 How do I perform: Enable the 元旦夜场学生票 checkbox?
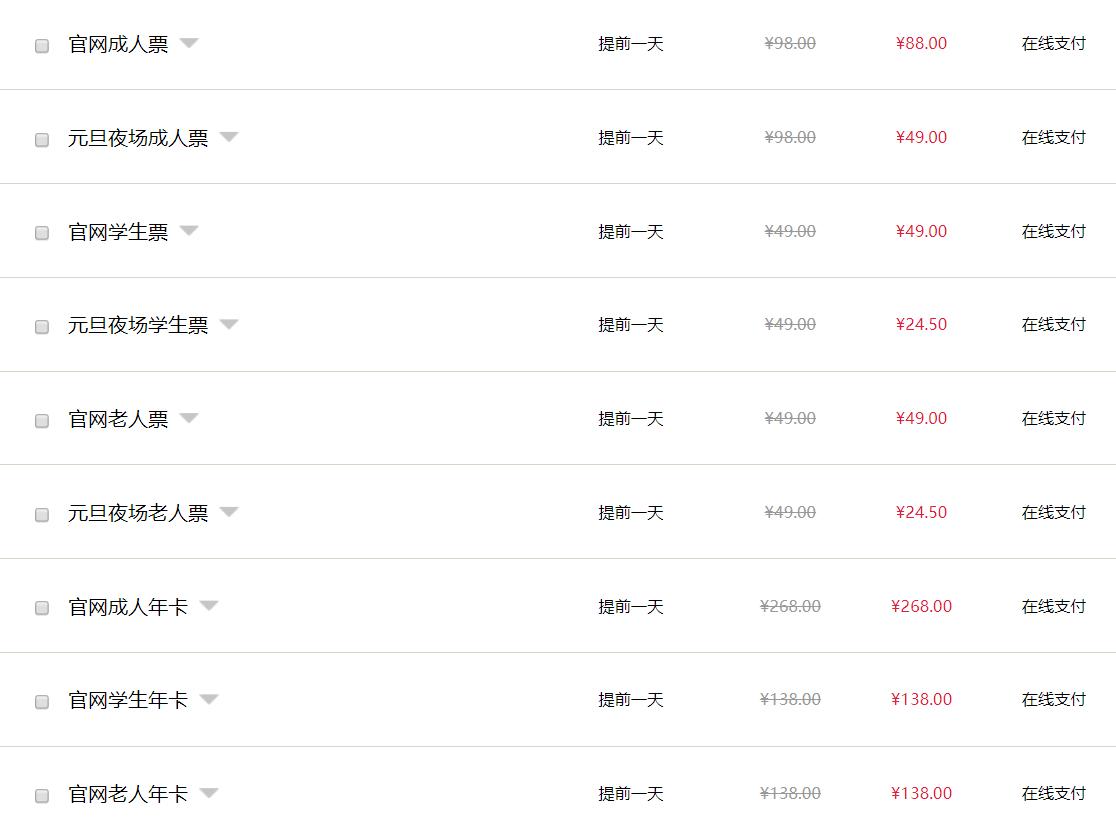point(42,327)
